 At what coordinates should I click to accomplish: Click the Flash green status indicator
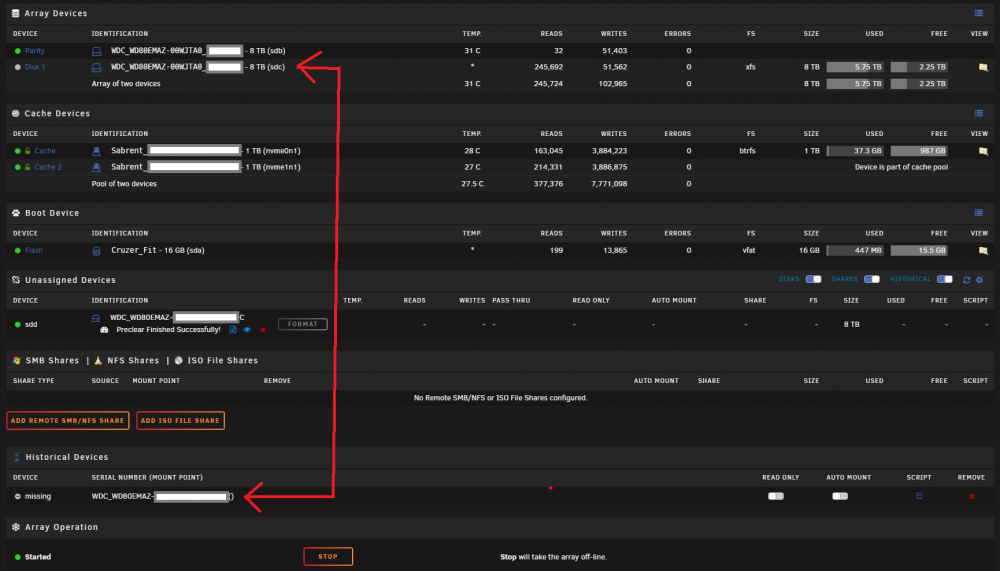tap(18, 251)
